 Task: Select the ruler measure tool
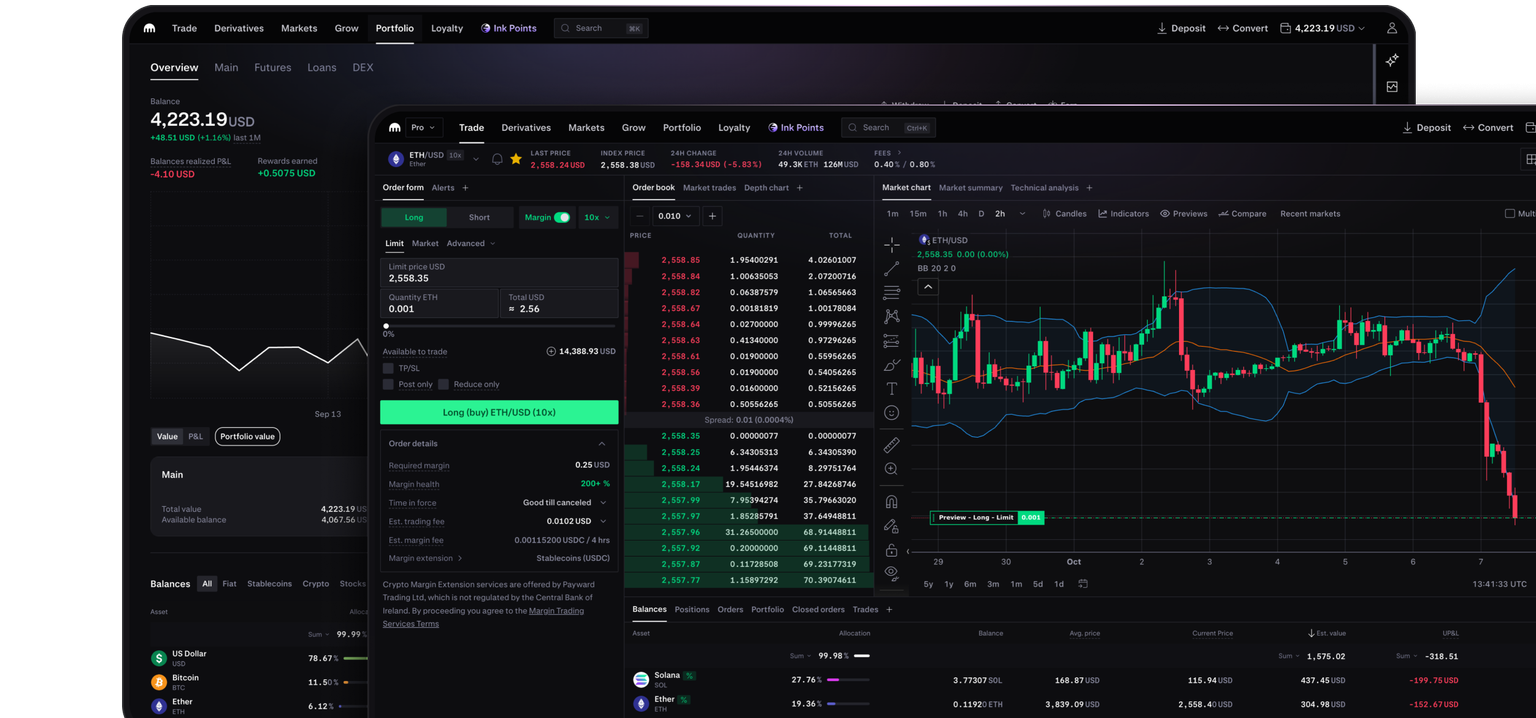[892, 445]
